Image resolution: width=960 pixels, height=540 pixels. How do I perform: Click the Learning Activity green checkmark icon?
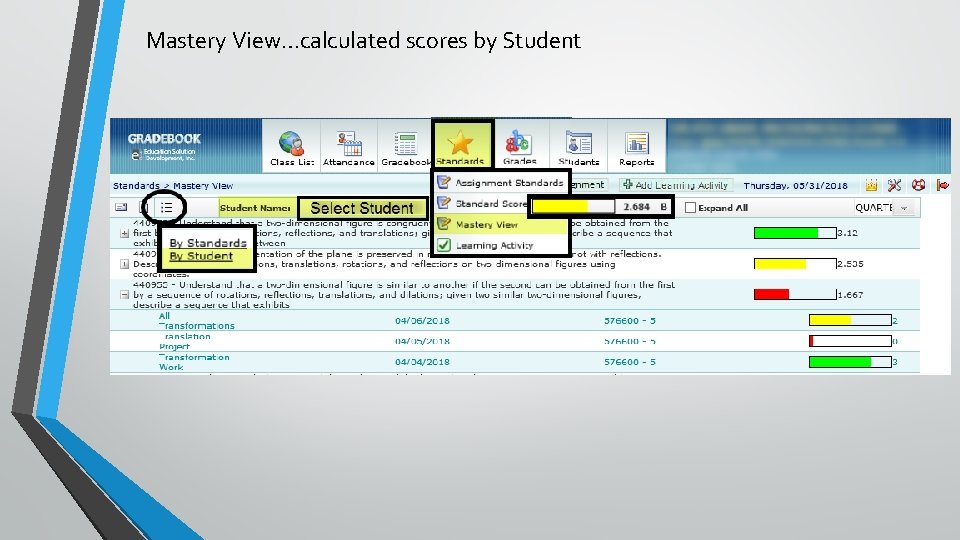click(x=444, y=245)
